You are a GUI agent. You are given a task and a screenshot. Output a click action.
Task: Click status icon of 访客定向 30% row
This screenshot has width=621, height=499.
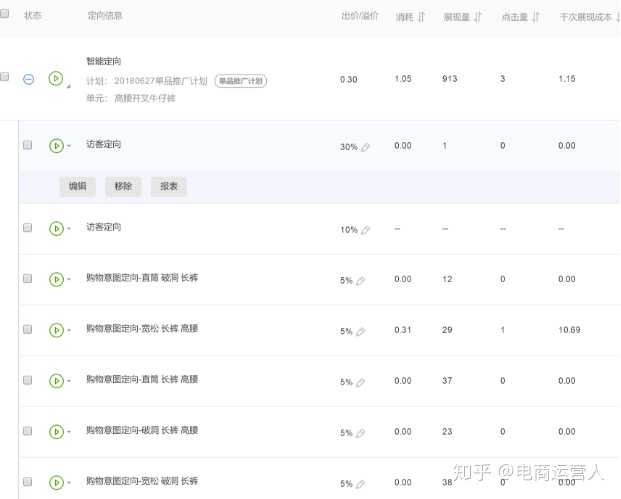[x=56, y=146]
